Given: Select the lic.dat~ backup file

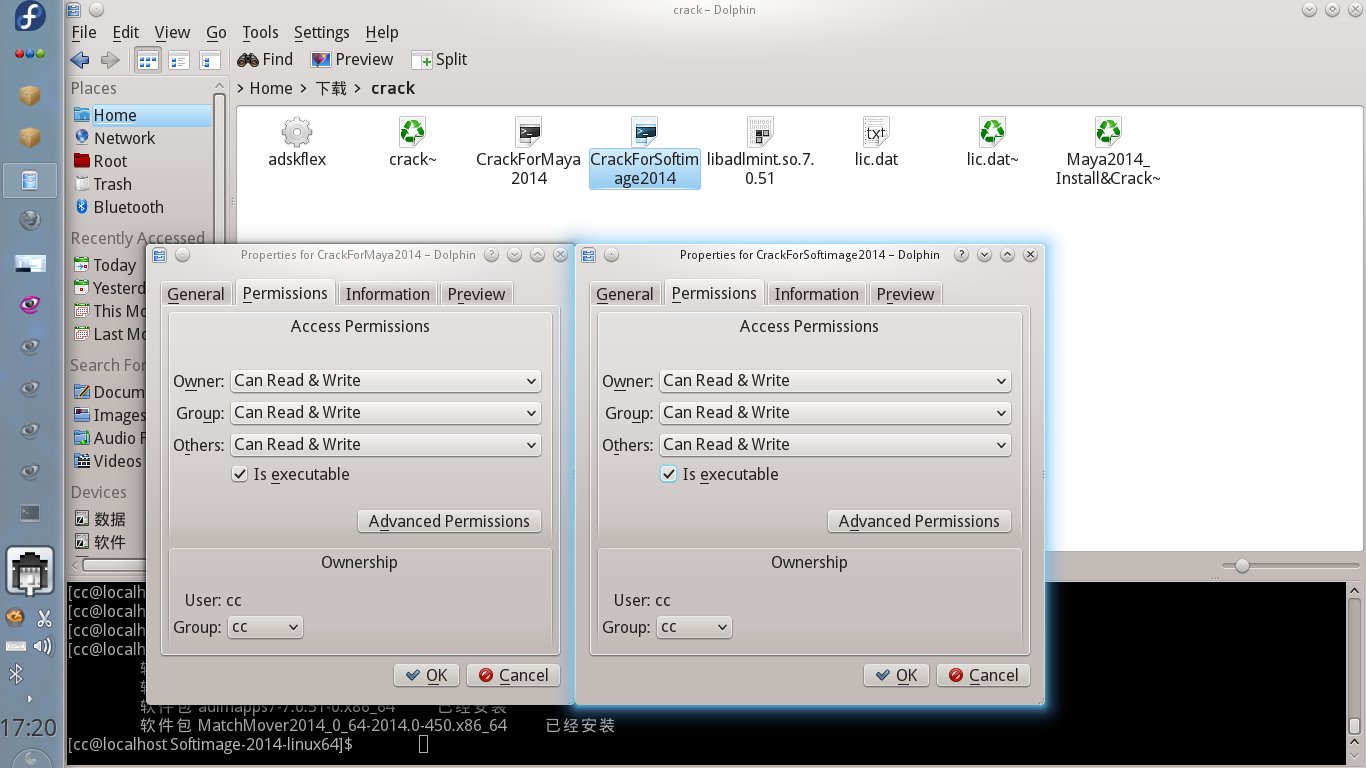Looking at the screenshot, I should pos(992,142).
